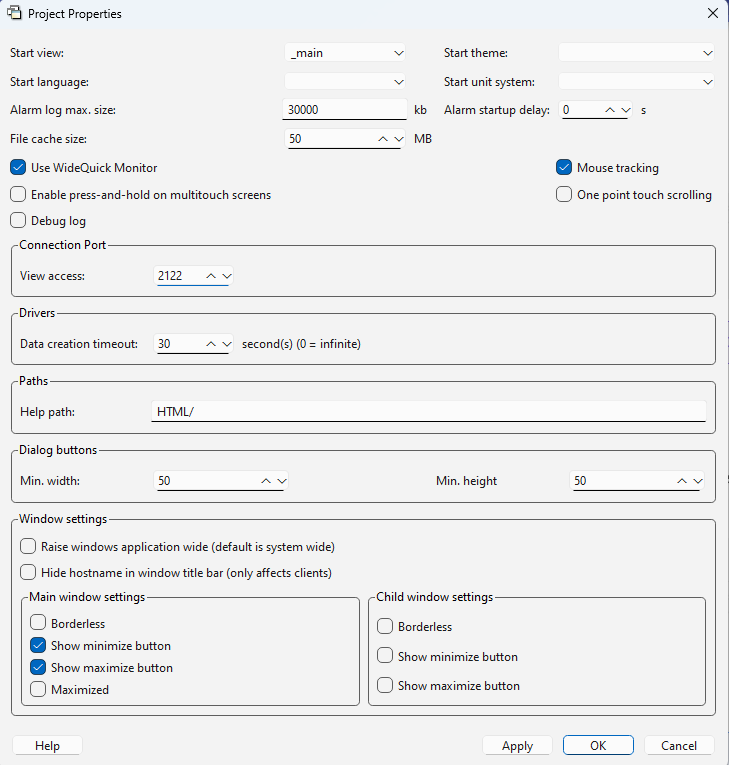This screenshot has width=729, height=765.
Task: Open Help for project properties
Action: [x=47, y=746]
